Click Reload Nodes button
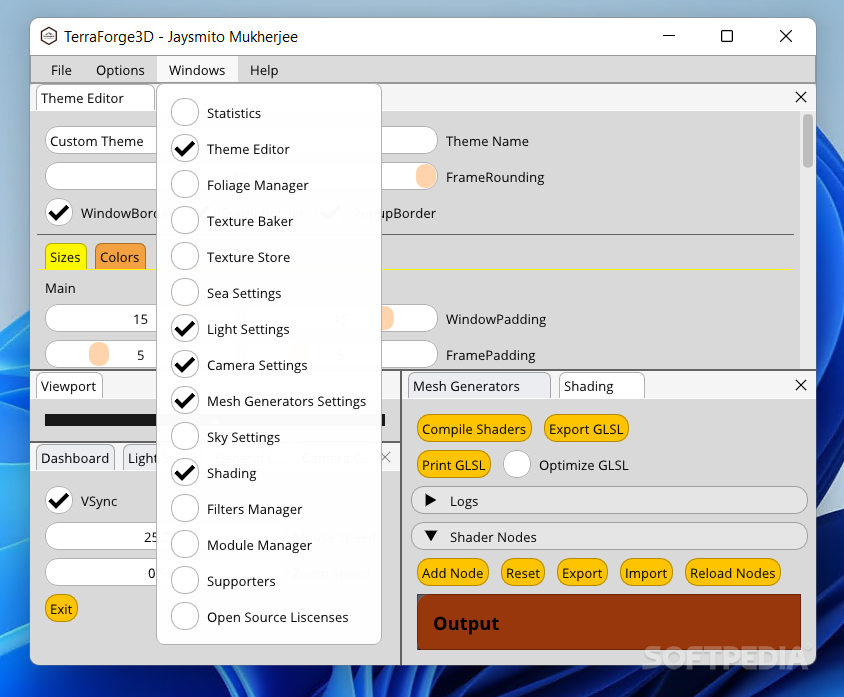The height and width of the screenshot is (697, 844). click(733, 573)
